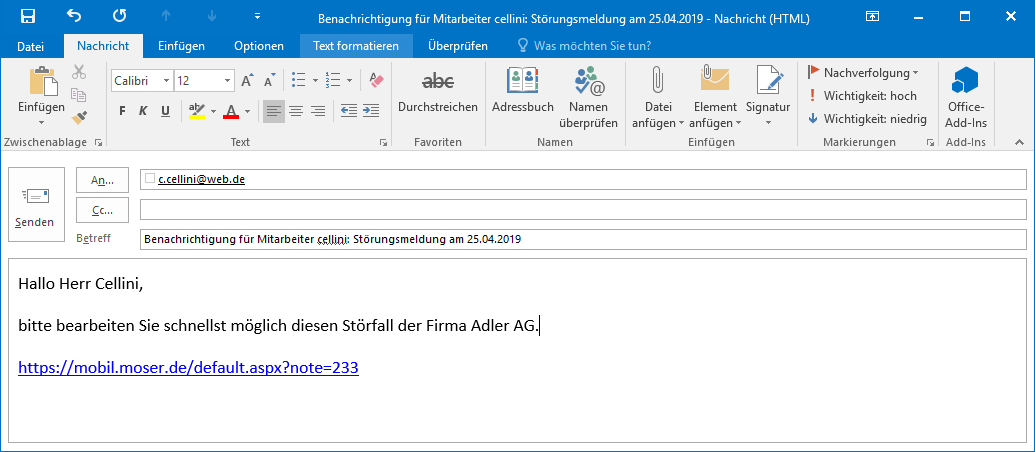Open the highlight color dropdown arrow
This screenshot has height=452, width=1035.
point(213,111)
